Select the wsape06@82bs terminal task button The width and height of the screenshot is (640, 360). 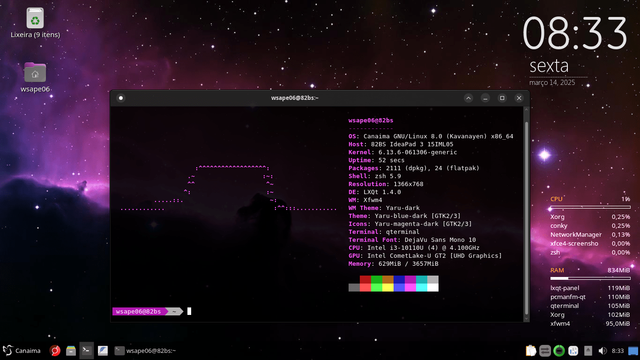point(146,351)
